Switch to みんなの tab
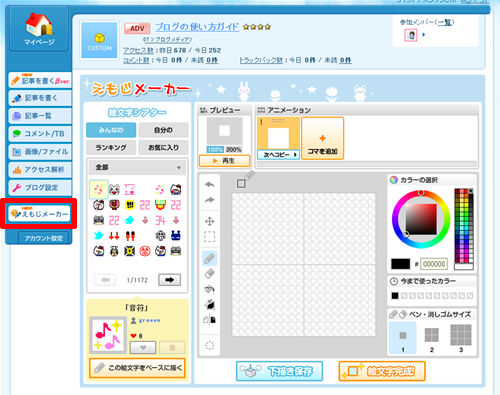 coord(111,130)
